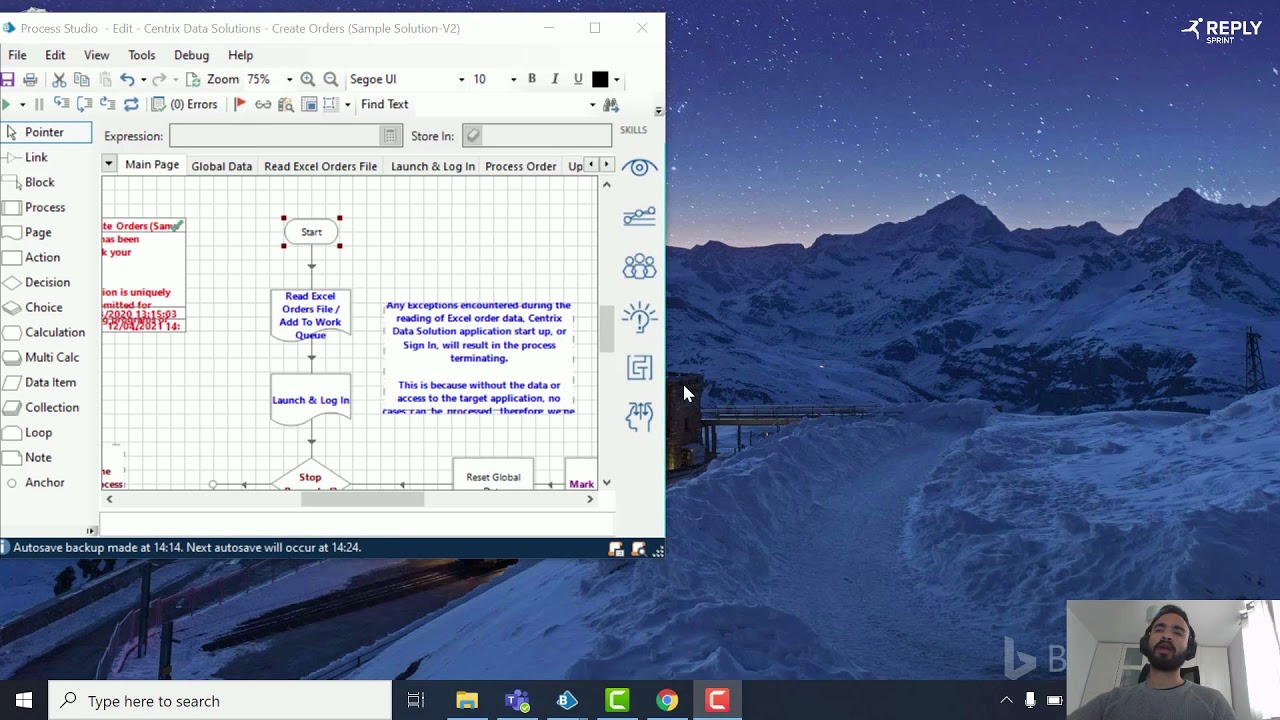The image size is (1280, 720).
Task: Switch to Read Excel Orders File tab
Action: click(x=320, y=166)
